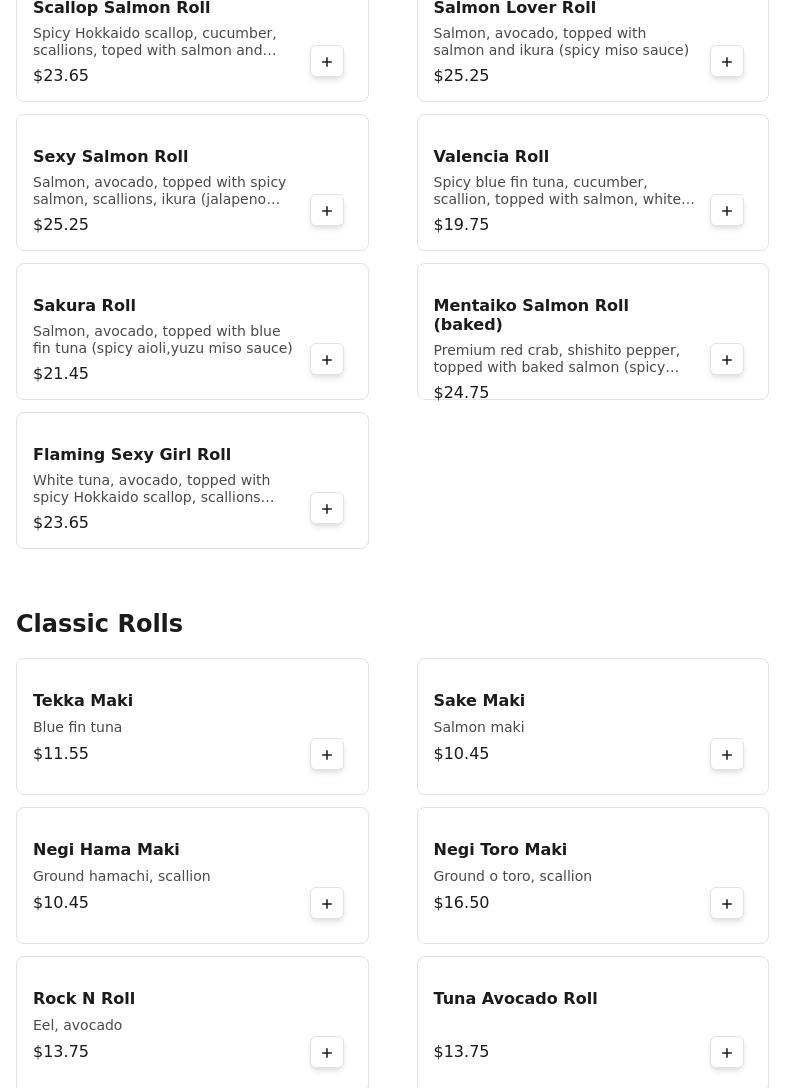Click the Classic Rolls section heading
Viewport: 785px width, 1088px height.
[x=100, y=624]
